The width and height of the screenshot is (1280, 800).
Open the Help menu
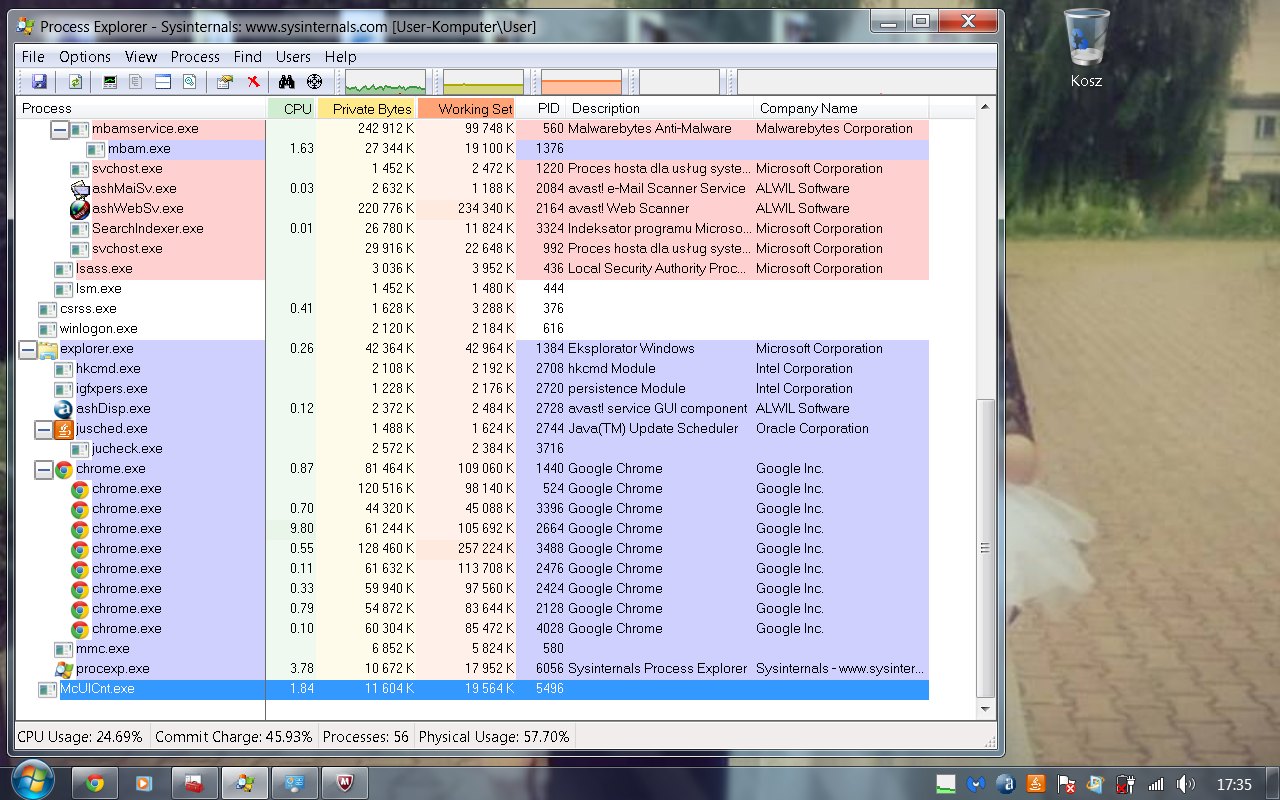click(340, 57)
